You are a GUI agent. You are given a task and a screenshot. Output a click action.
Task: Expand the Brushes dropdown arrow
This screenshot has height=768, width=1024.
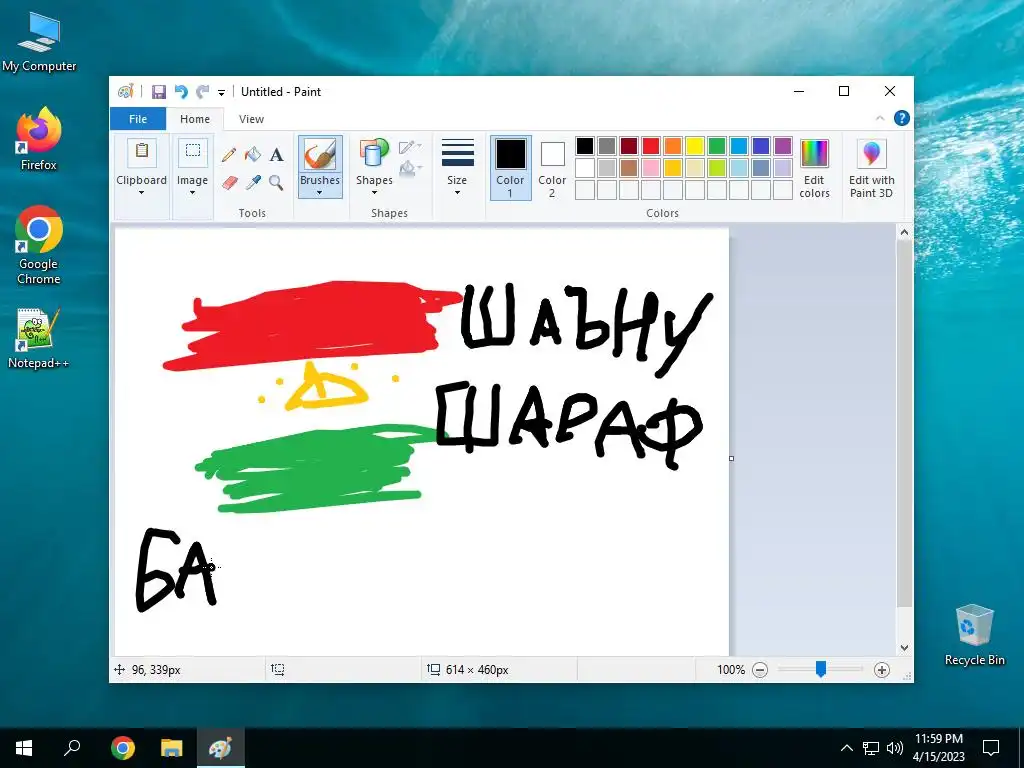coord(319,193)
